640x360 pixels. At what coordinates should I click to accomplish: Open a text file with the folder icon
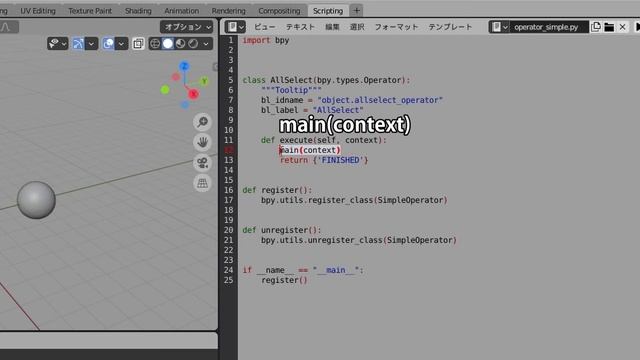point(609,27)
